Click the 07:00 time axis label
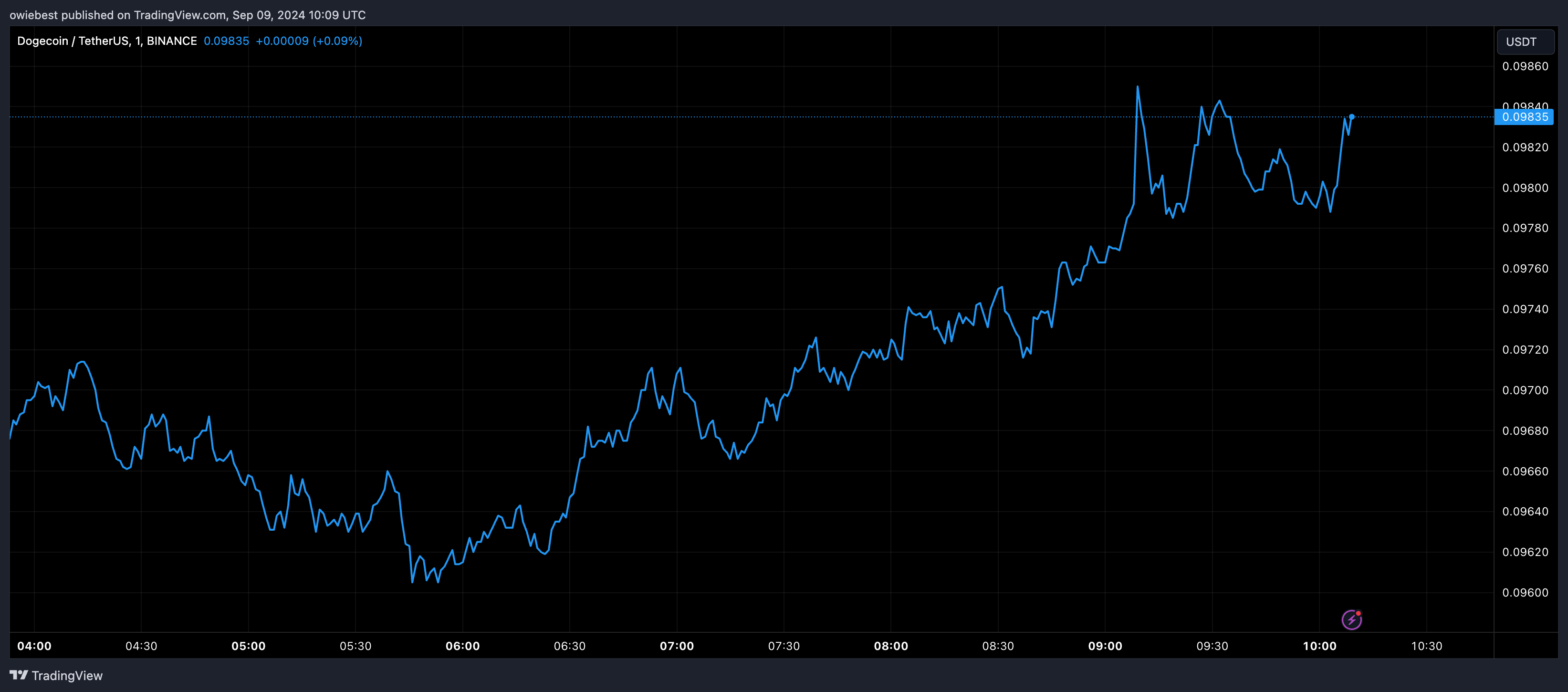Image resolution: width=1568 pixels, height=692 pixels. pos(677,646)
